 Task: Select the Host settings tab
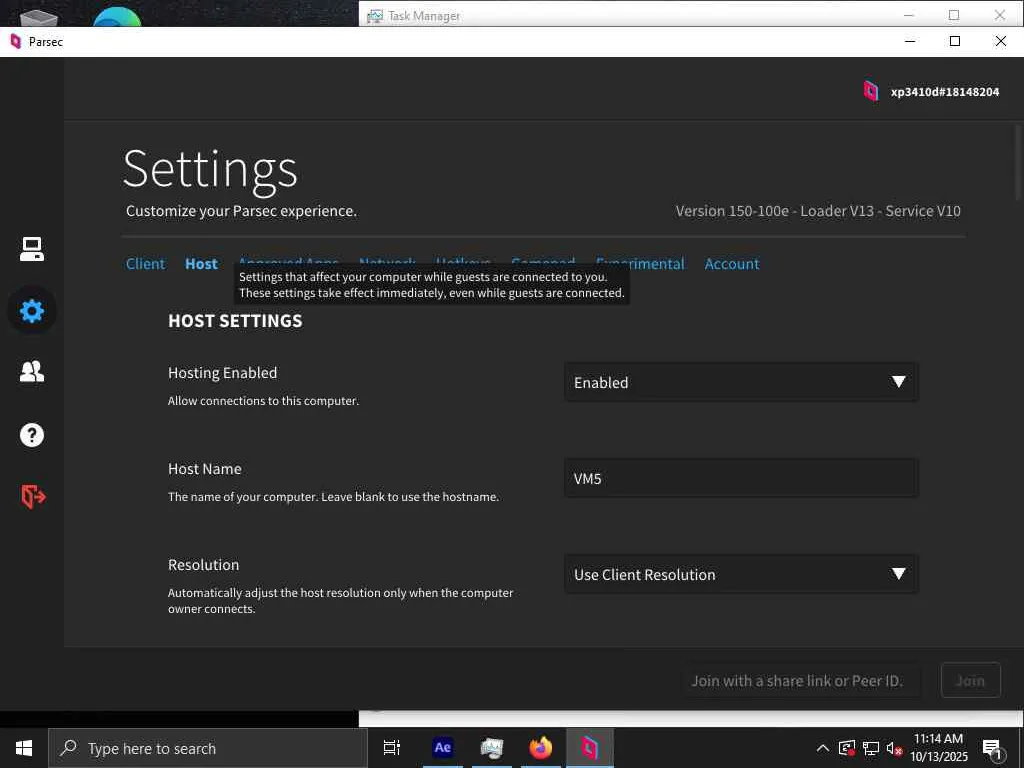coord(201,264)
